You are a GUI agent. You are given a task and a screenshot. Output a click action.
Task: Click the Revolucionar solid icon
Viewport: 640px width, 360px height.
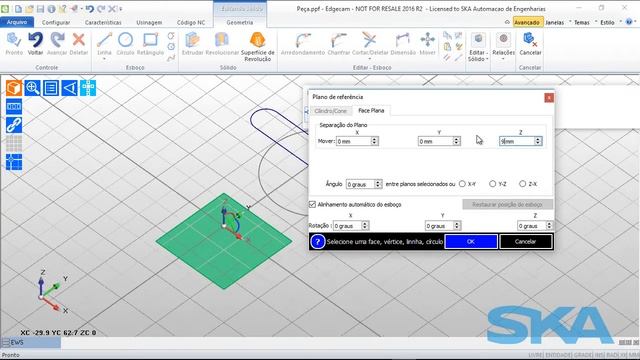[222, 40]
